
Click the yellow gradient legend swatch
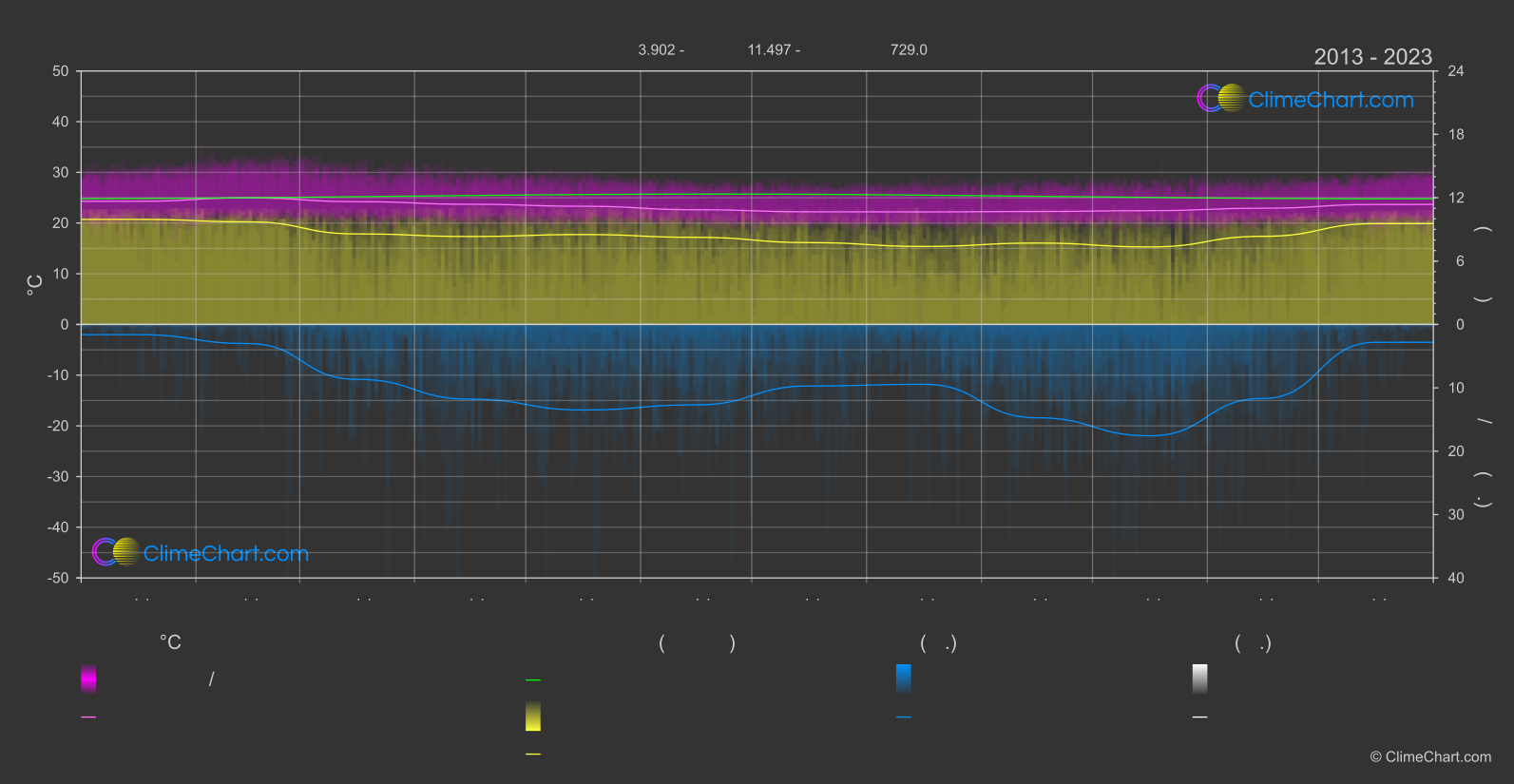(x=533, y=717)
